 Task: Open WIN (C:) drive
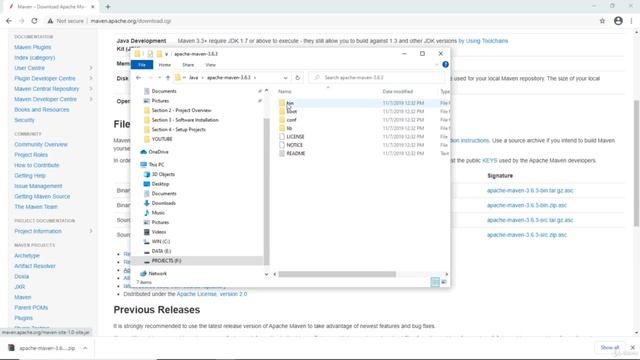160,242
